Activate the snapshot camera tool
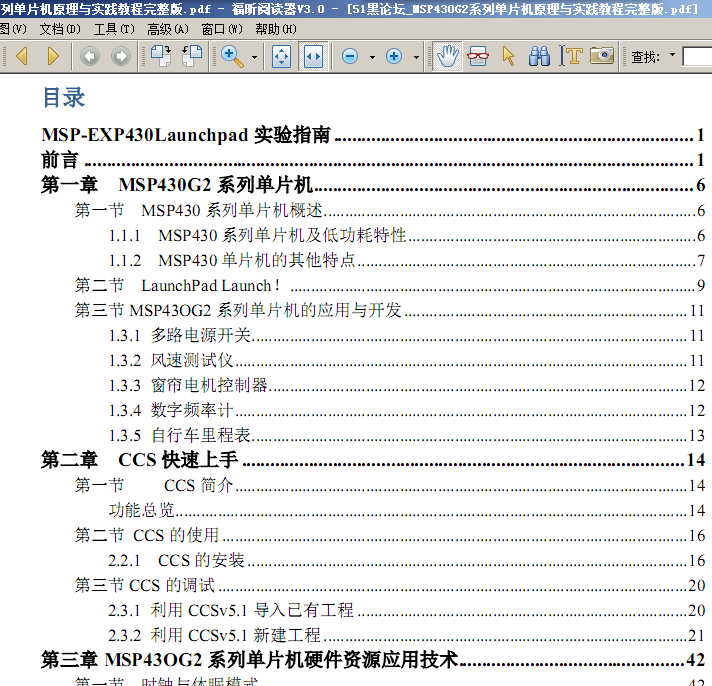 602,56
